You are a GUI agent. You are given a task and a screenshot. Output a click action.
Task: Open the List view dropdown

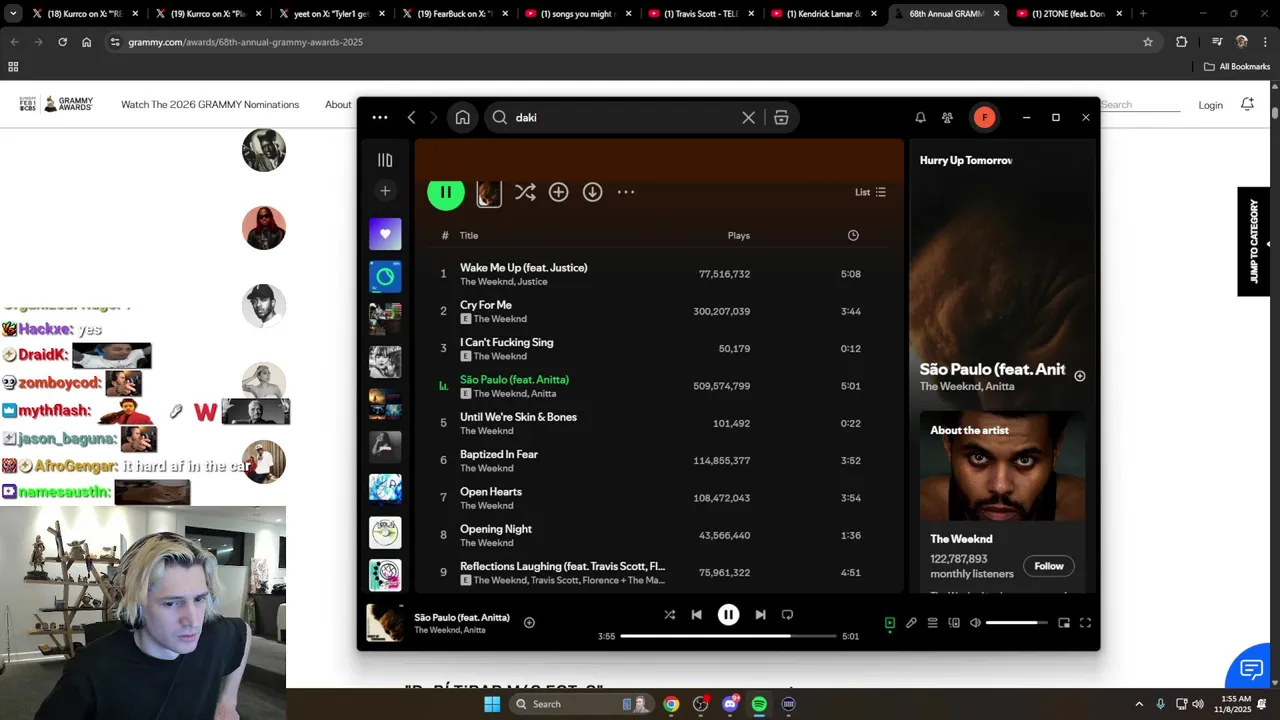coord(870,192)
